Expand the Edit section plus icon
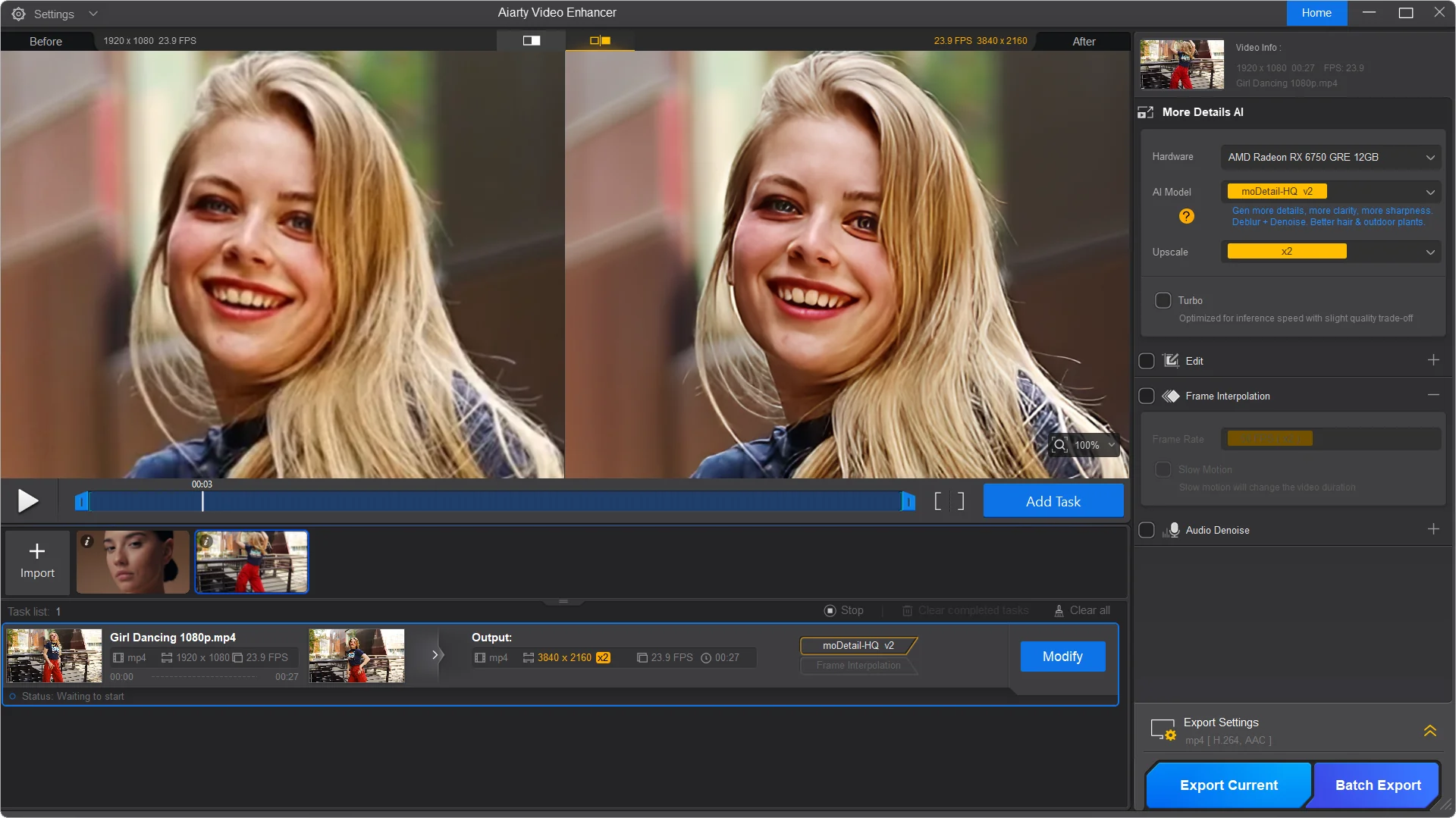This screenshot has width=1456, height=818. 1433,360
